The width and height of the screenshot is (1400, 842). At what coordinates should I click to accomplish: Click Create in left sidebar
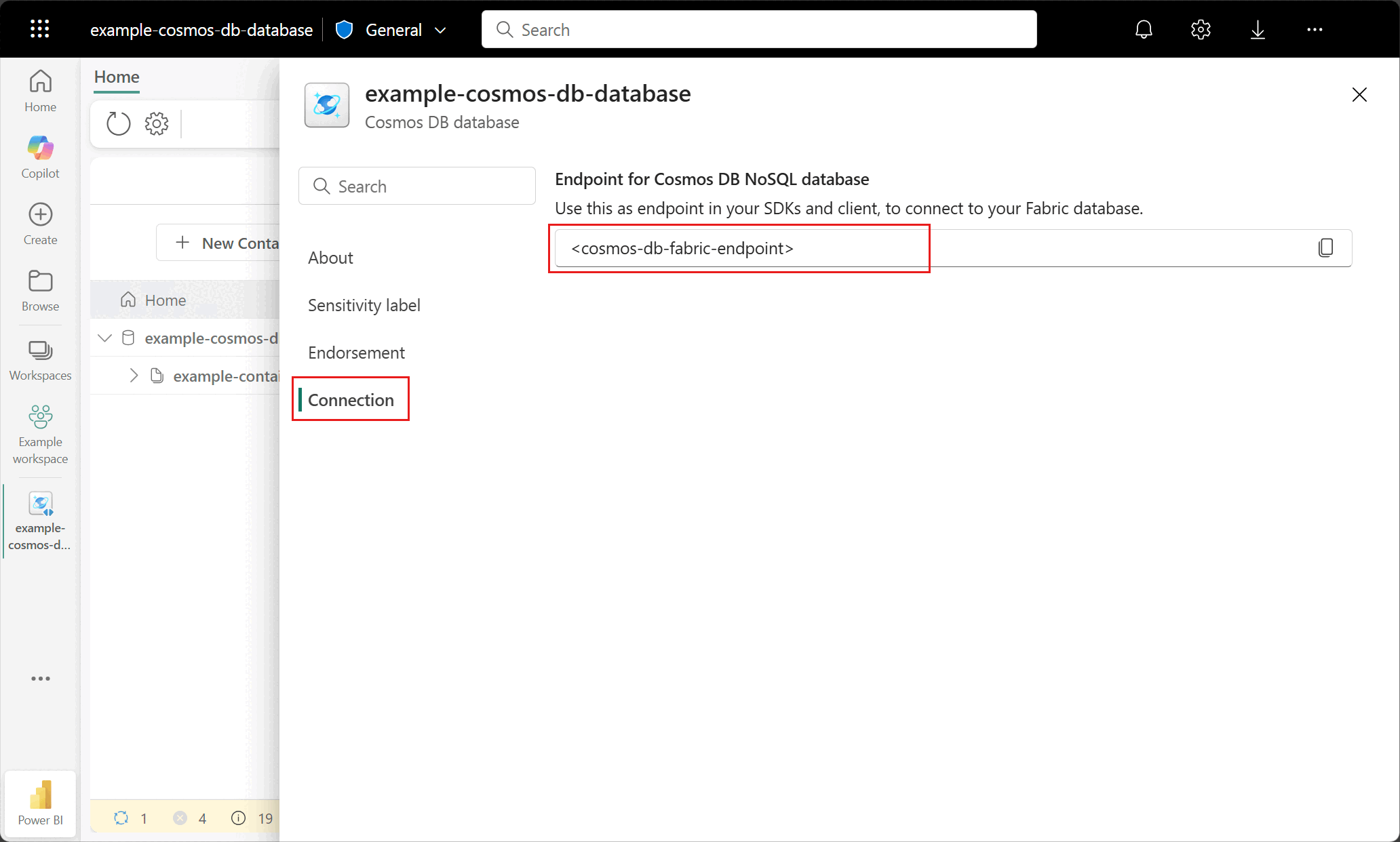(x=40, y=223)
